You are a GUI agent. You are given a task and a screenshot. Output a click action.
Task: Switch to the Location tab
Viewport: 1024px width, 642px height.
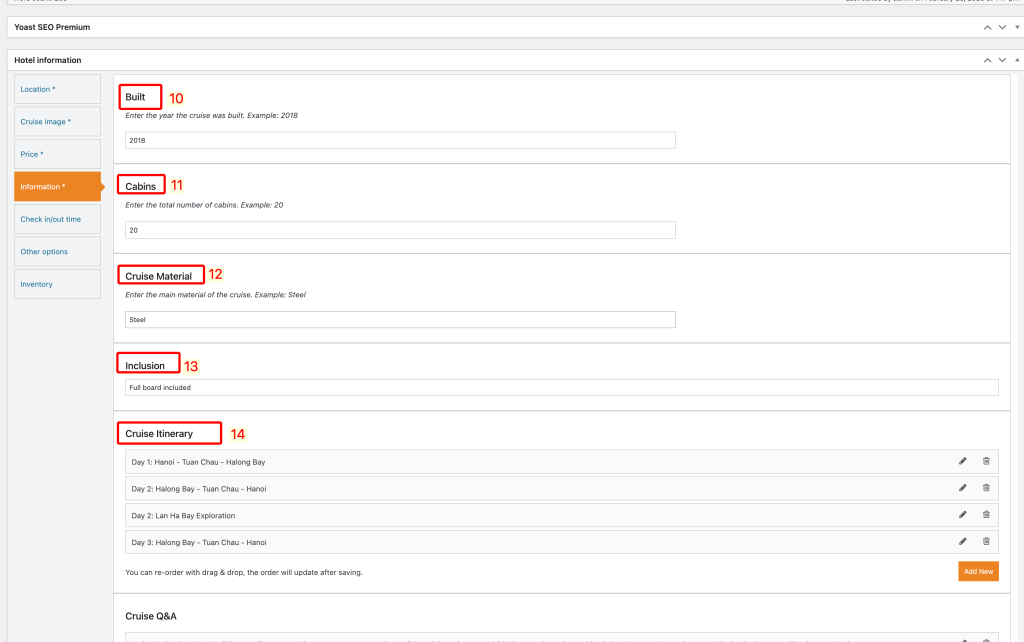point(57,89)
